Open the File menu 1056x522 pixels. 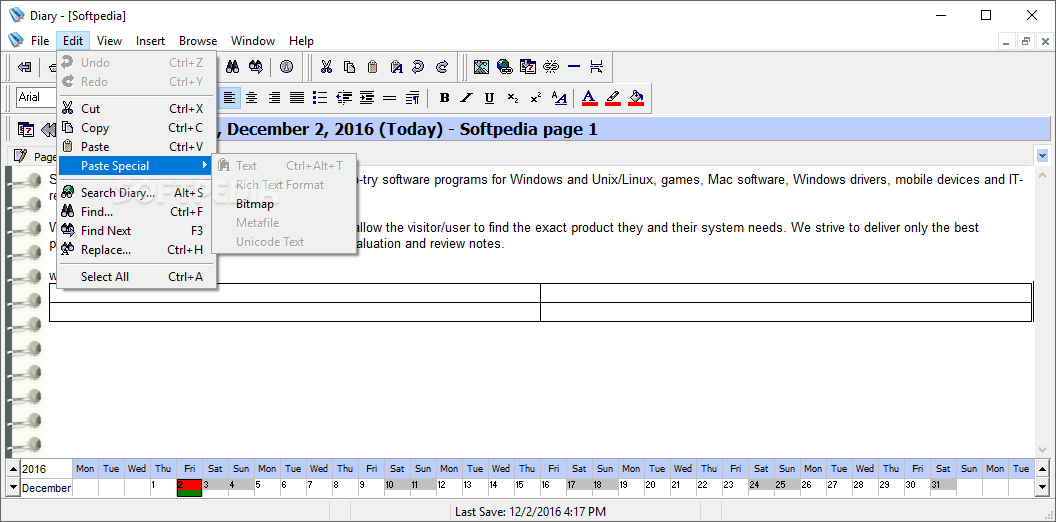tap(40, 41)
